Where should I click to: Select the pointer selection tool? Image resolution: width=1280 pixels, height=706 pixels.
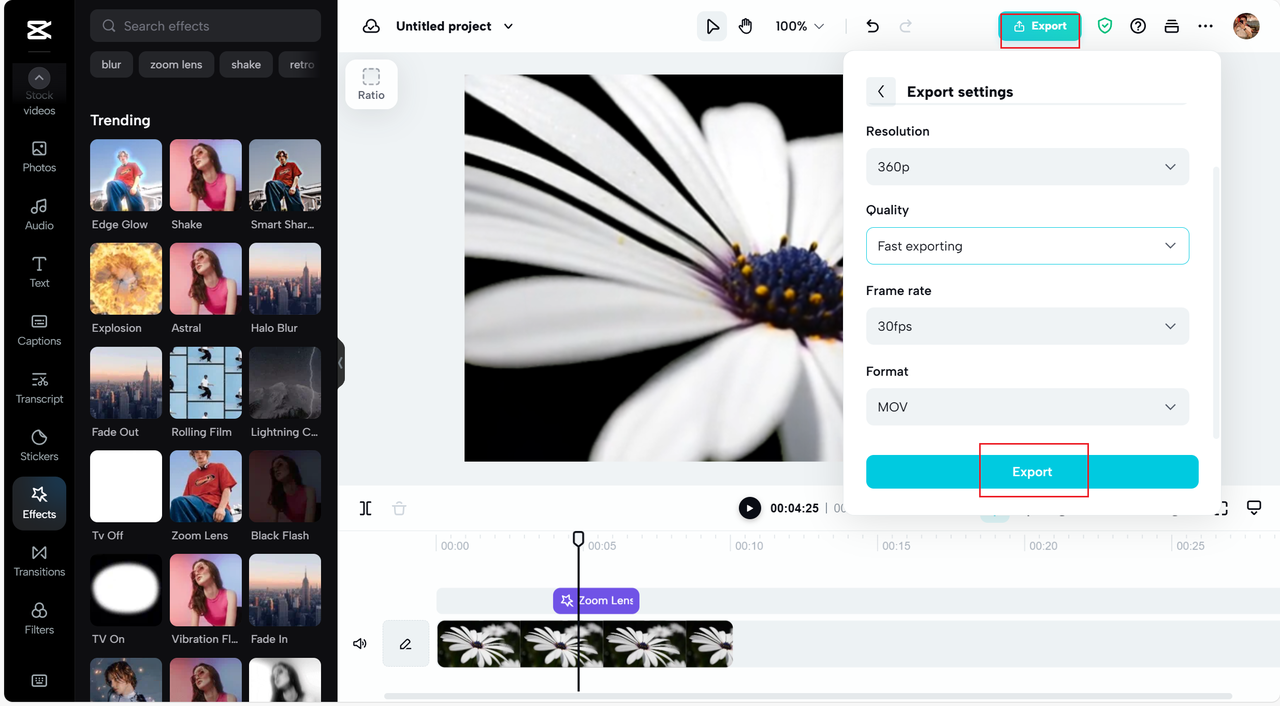[x=712, y=26]
